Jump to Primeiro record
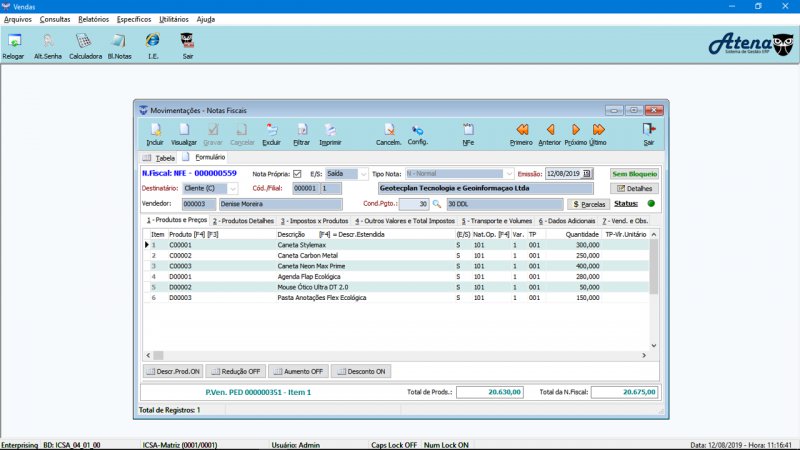This screenshot has height=450, width=800. 521,132
